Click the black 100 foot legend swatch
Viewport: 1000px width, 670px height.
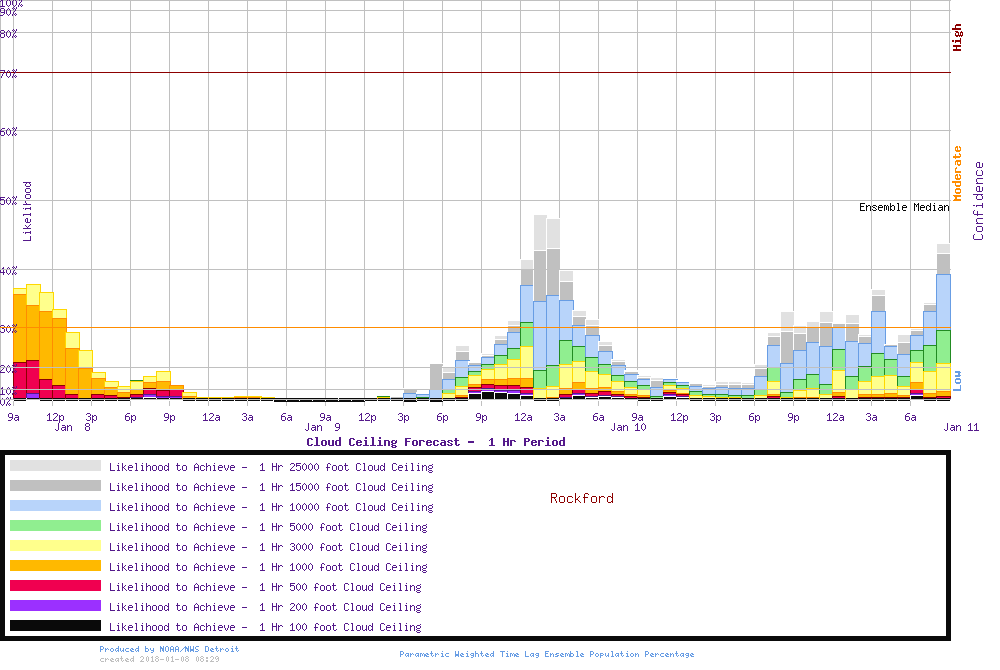(55, 626)
